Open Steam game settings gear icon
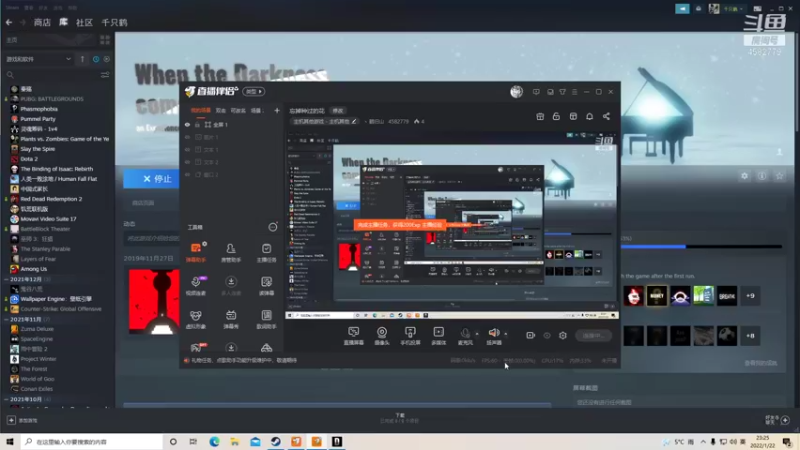The width and height of the screenshot is (800, 450). pos(744,176)
